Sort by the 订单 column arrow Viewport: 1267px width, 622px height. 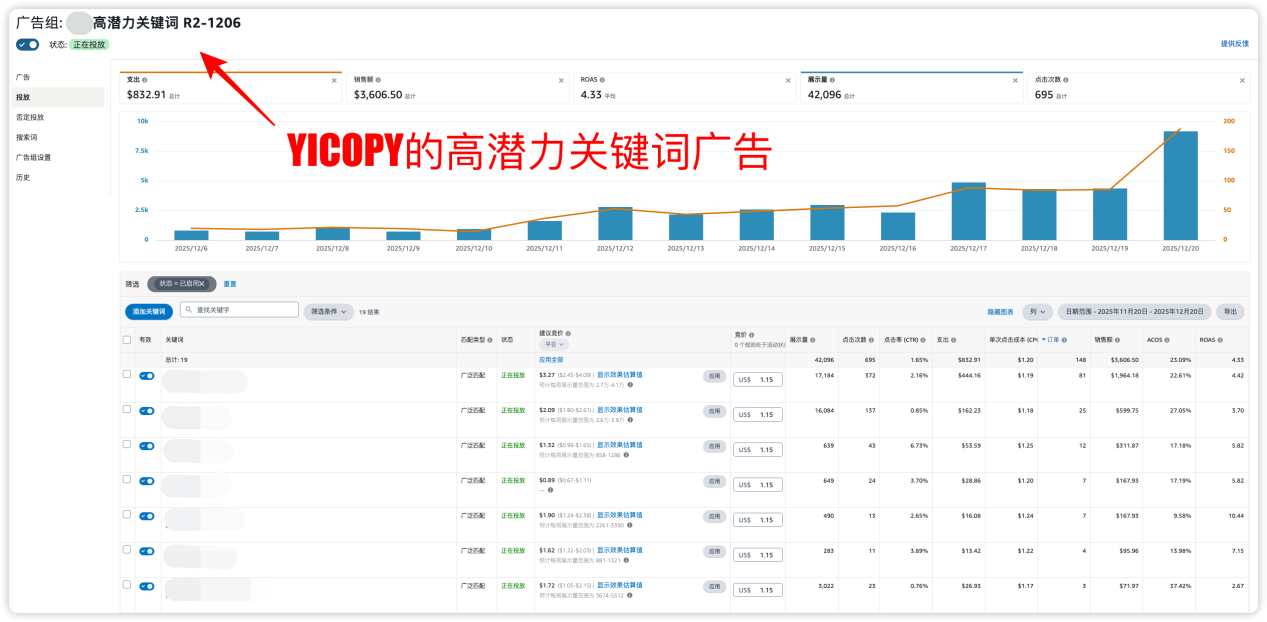click(x=1044, y=340)
